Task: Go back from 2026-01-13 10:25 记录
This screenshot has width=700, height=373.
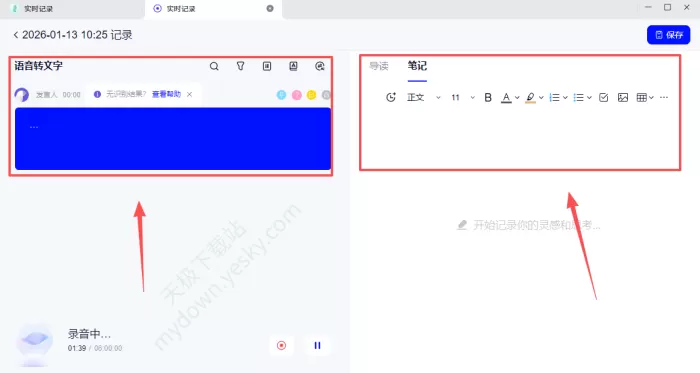Action: [16, 35]
